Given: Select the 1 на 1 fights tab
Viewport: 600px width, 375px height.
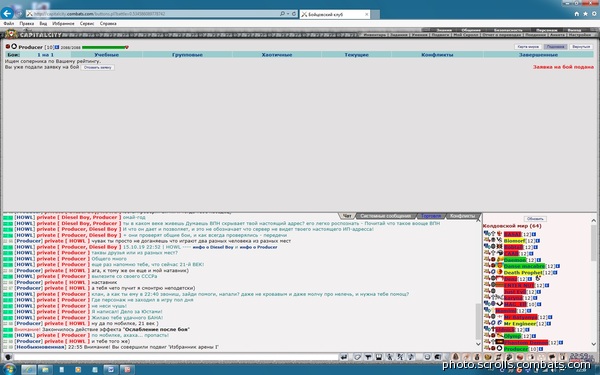Looking at the screenshot, I should (x=46, y=55).
